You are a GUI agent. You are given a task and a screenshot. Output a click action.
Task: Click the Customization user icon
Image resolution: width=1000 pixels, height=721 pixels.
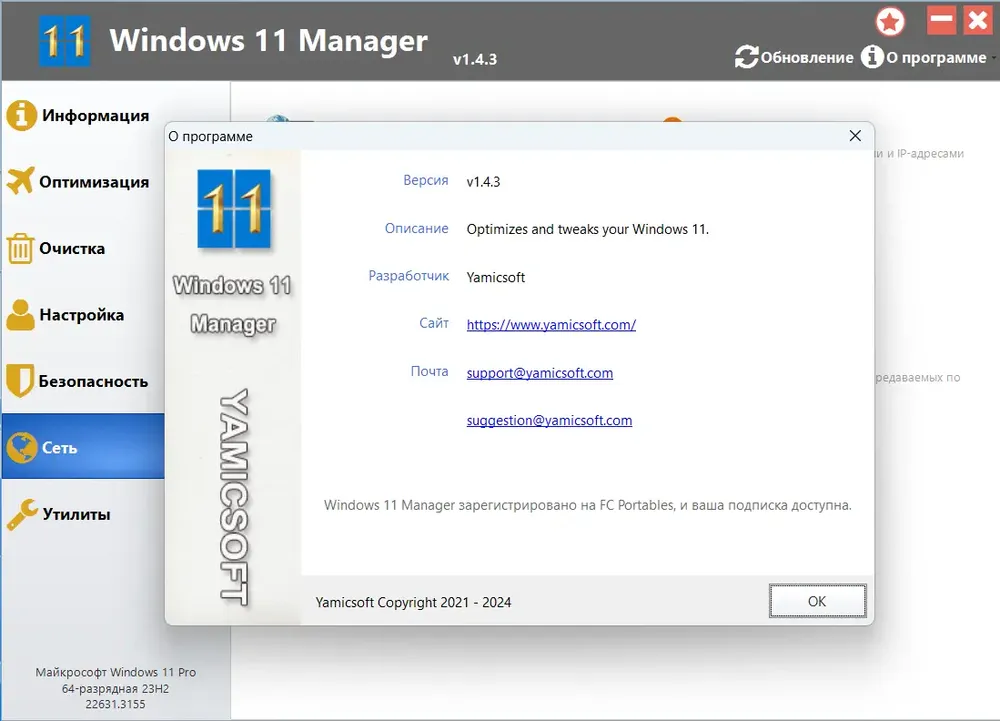pos(20,315)
